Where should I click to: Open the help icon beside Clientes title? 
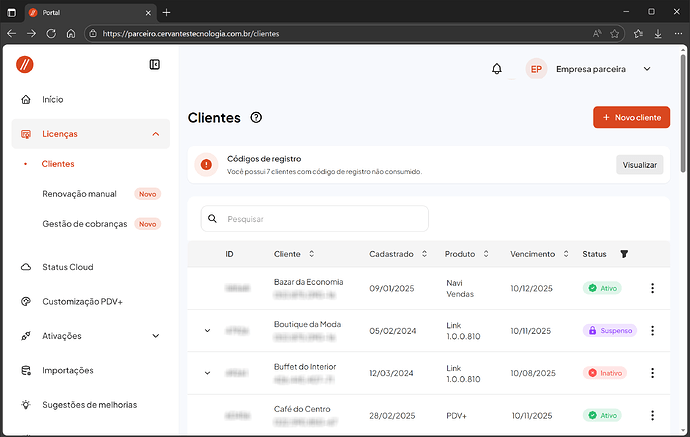[x=257, y=118]
